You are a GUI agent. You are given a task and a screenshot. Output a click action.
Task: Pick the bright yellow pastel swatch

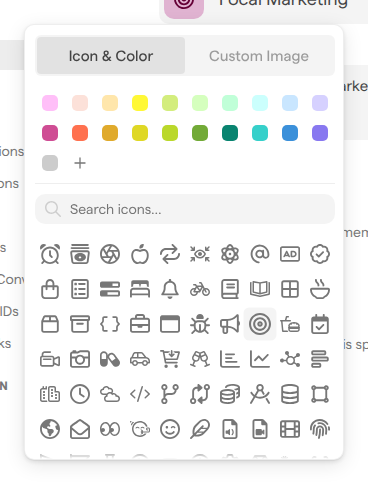pos(140,103)
